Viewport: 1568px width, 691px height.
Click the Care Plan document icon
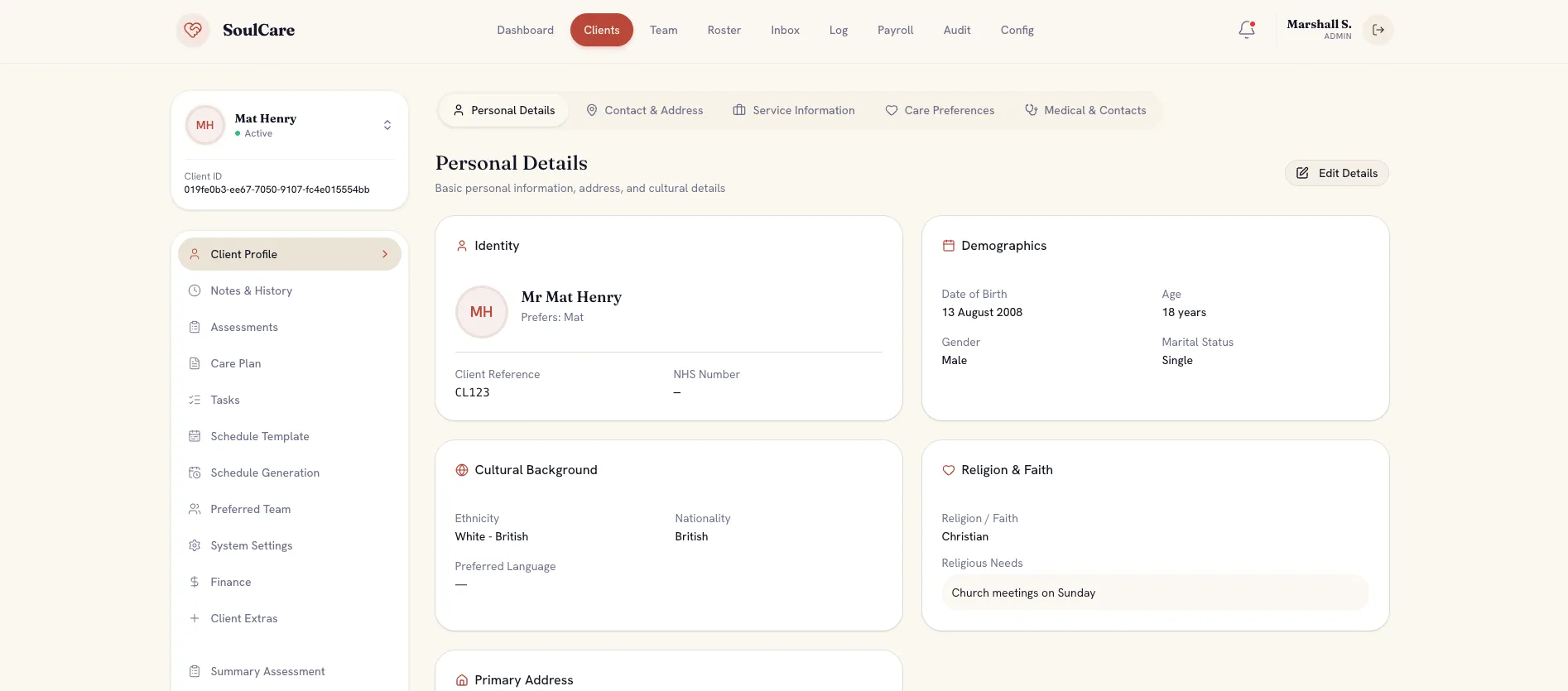click(195, 363)
